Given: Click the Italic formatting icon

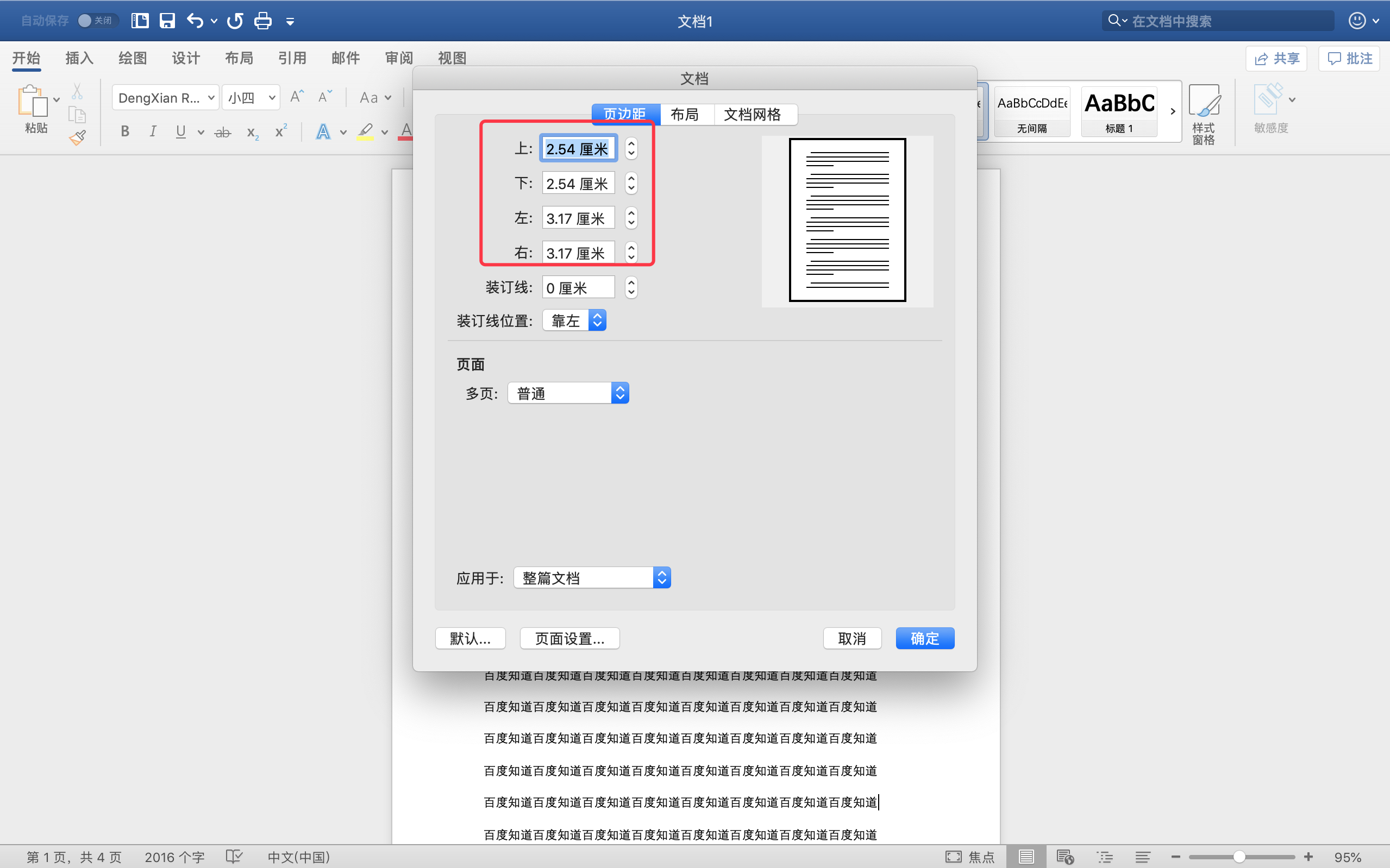Looking at the screenshot, I should [153, 131].
